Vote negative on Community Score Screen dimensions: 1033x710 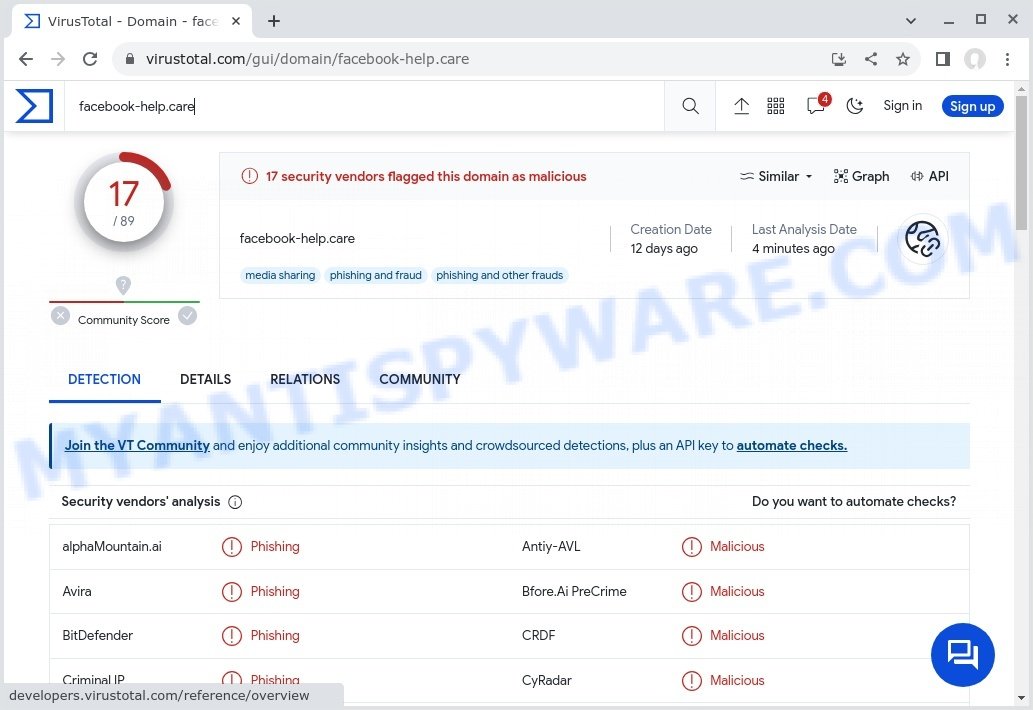(x=60, y=316)
